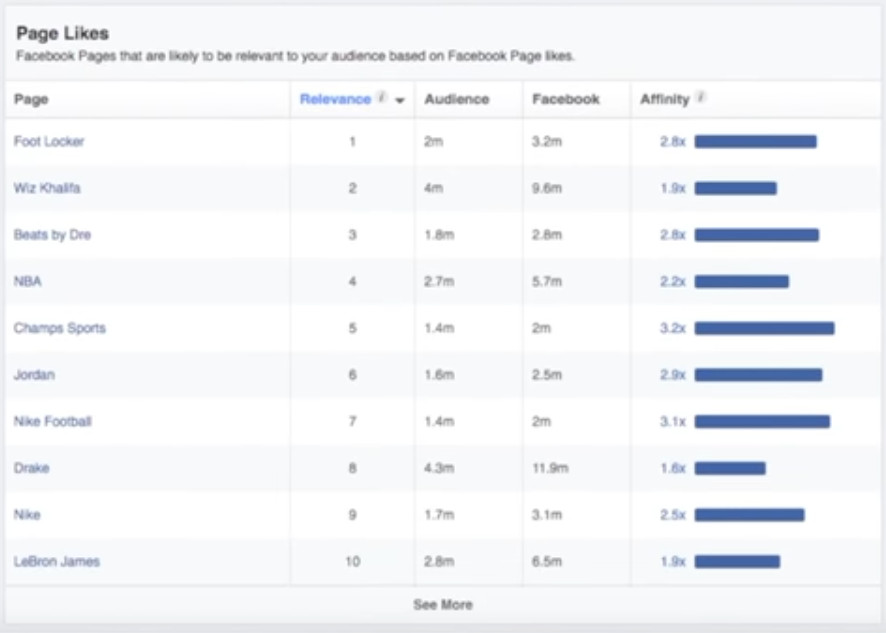
Task: Click the 6.5m Facebook value
Action: point(546,561)
